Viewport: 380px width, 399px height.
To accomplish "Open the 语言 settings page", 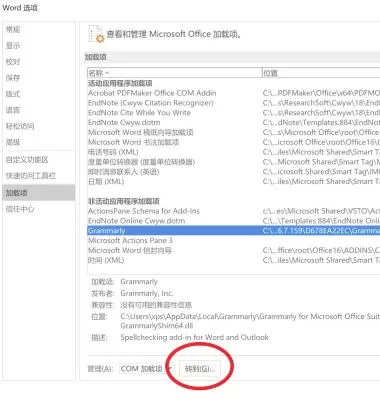I will (13, 110).
